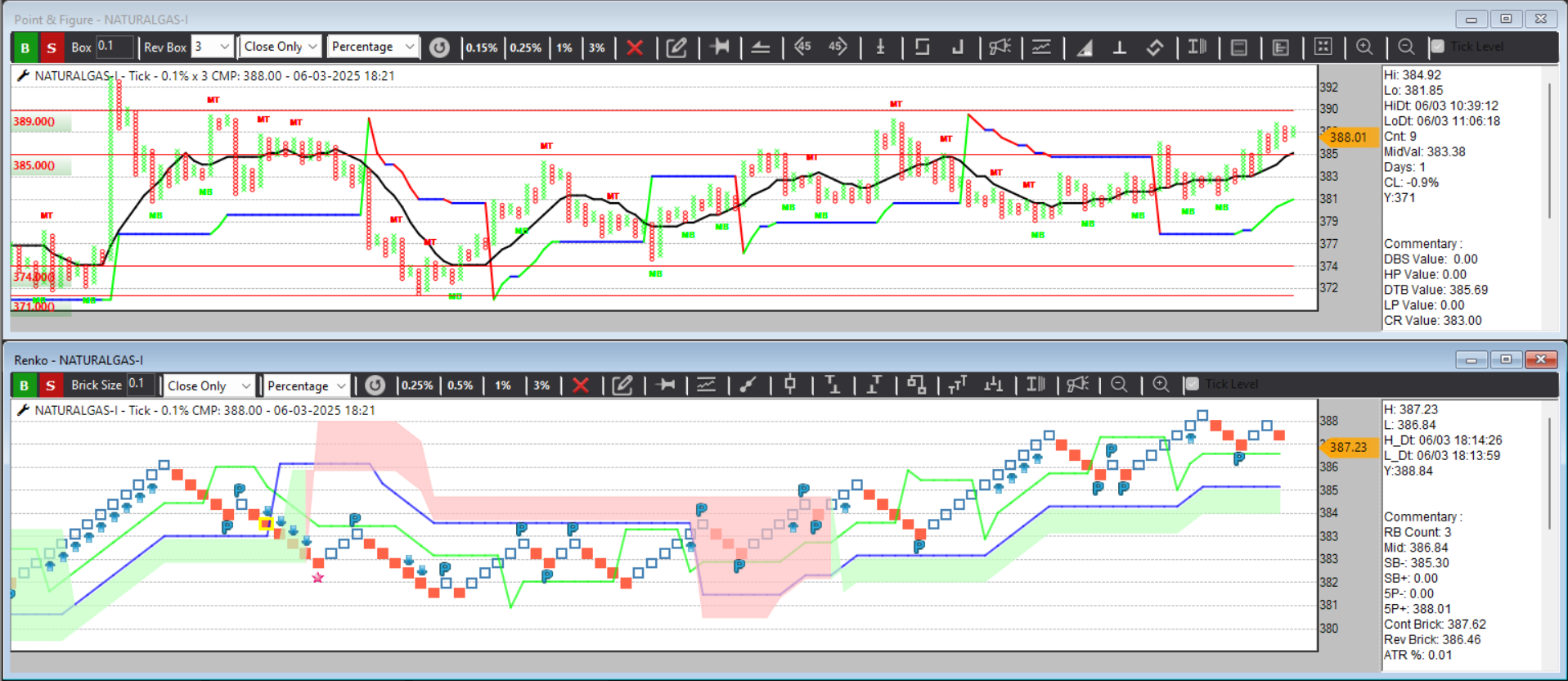Viewport: 1568px width, 681px height.
Task: Click the megaphone alert icon in Point & Figure toolbar
Action: pyautogui.click(x=1000, y=47)
